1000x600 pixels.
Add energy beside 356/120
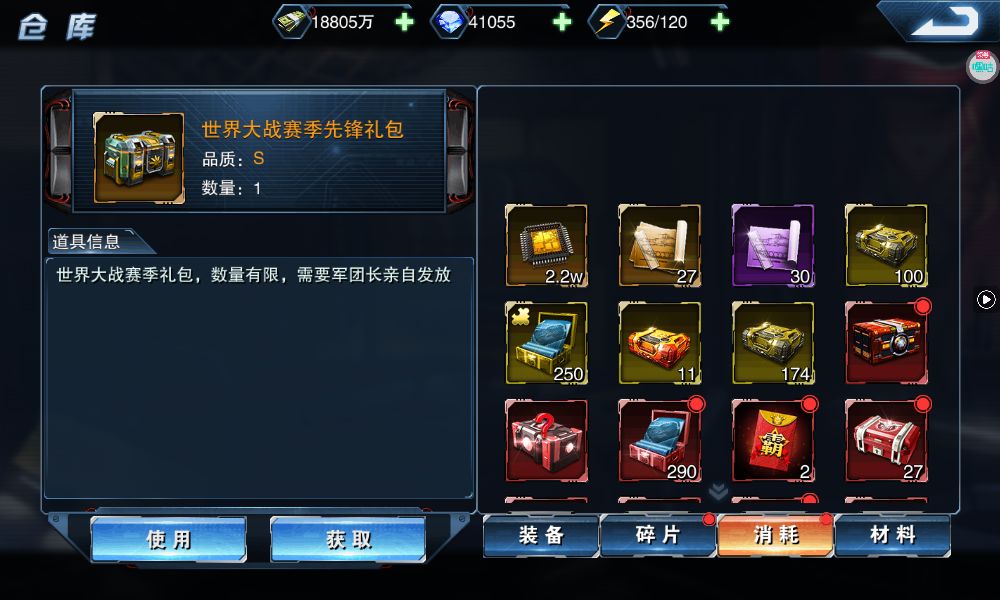[719, 22]
